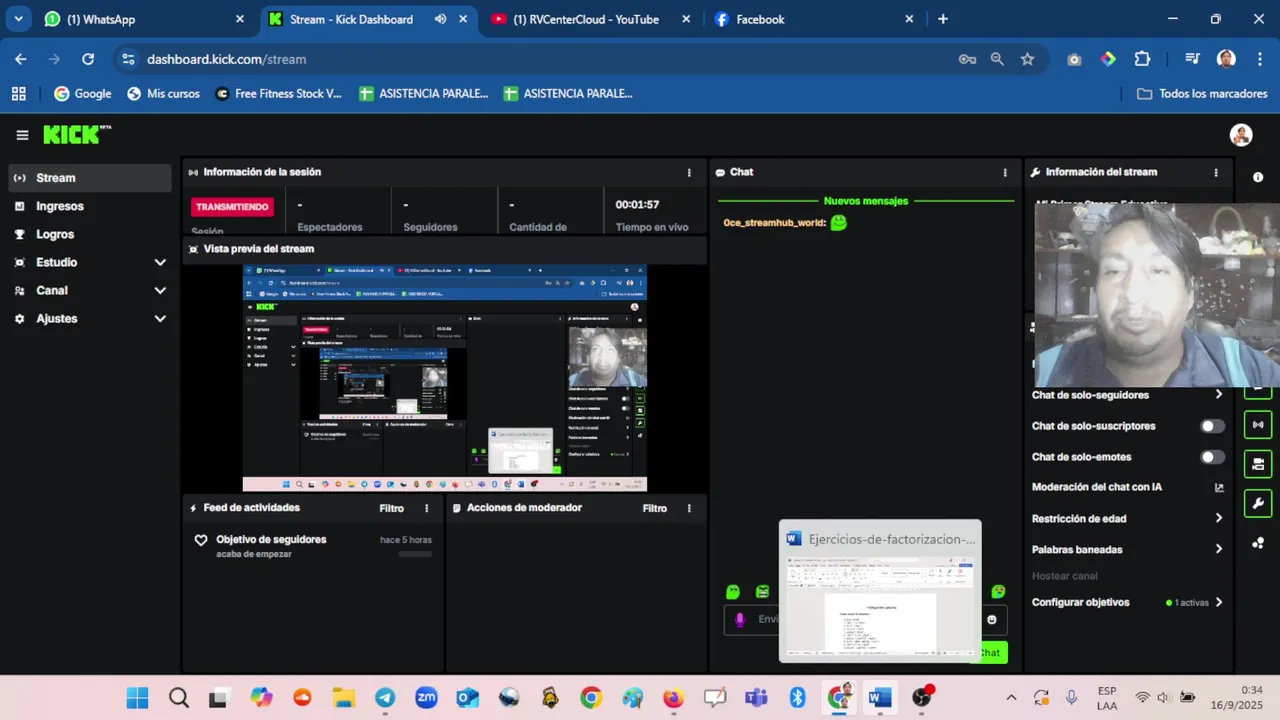Open Configurar objetivos chevron
1280x720 pixels.
[1218, 602]
